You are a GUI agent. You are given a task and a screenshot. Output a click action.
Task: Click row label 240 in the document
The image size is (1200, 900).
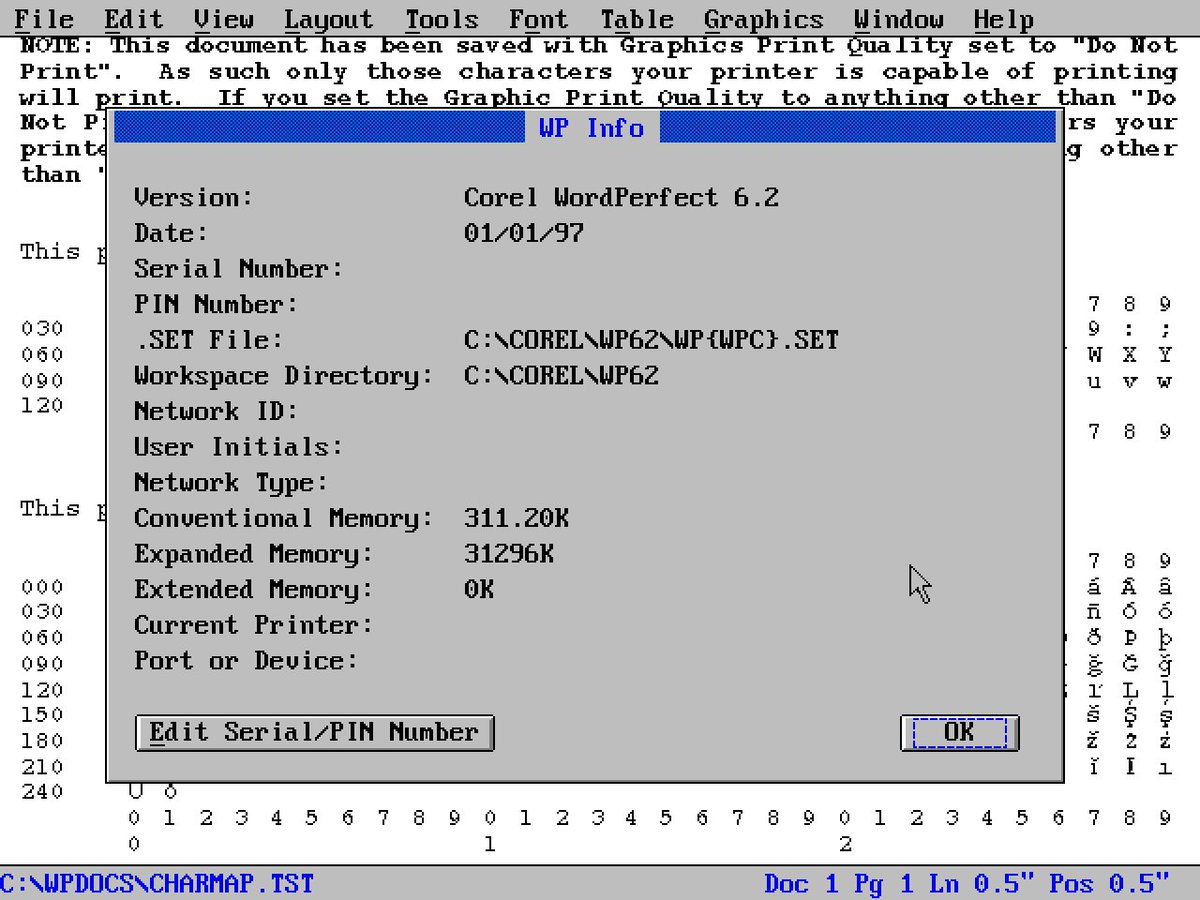pyautogui.click(x=42, y=792)
